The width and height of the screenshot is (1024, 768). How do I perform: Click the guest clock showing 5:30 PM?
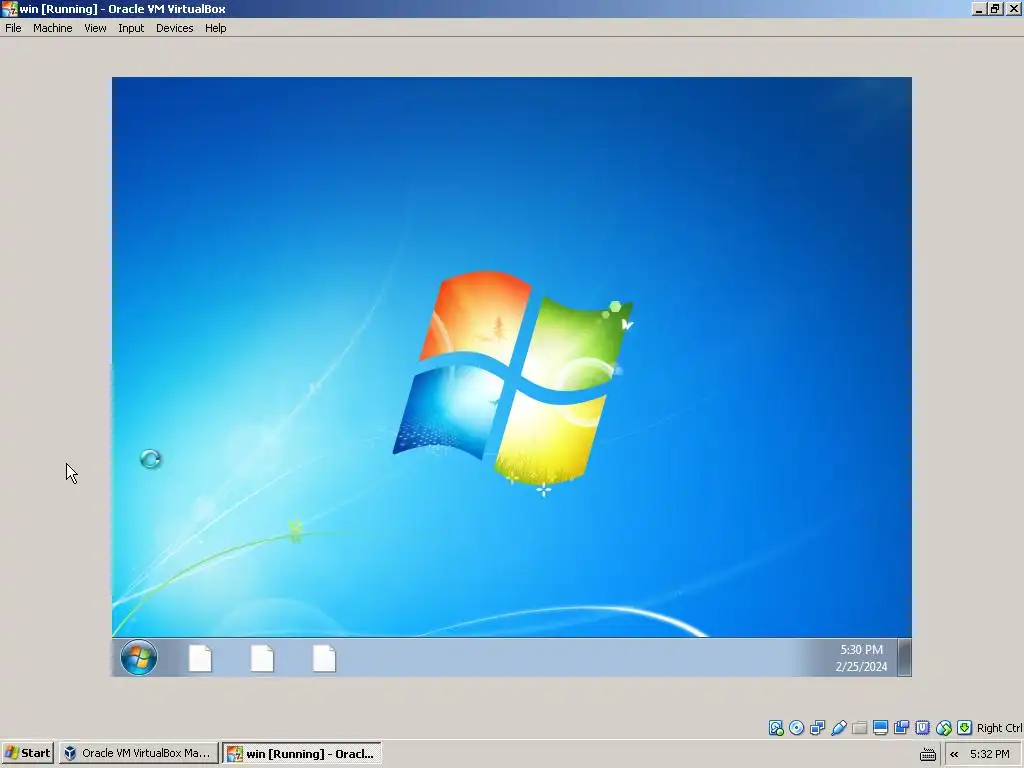pyautogui.click(x=861, y=658)
